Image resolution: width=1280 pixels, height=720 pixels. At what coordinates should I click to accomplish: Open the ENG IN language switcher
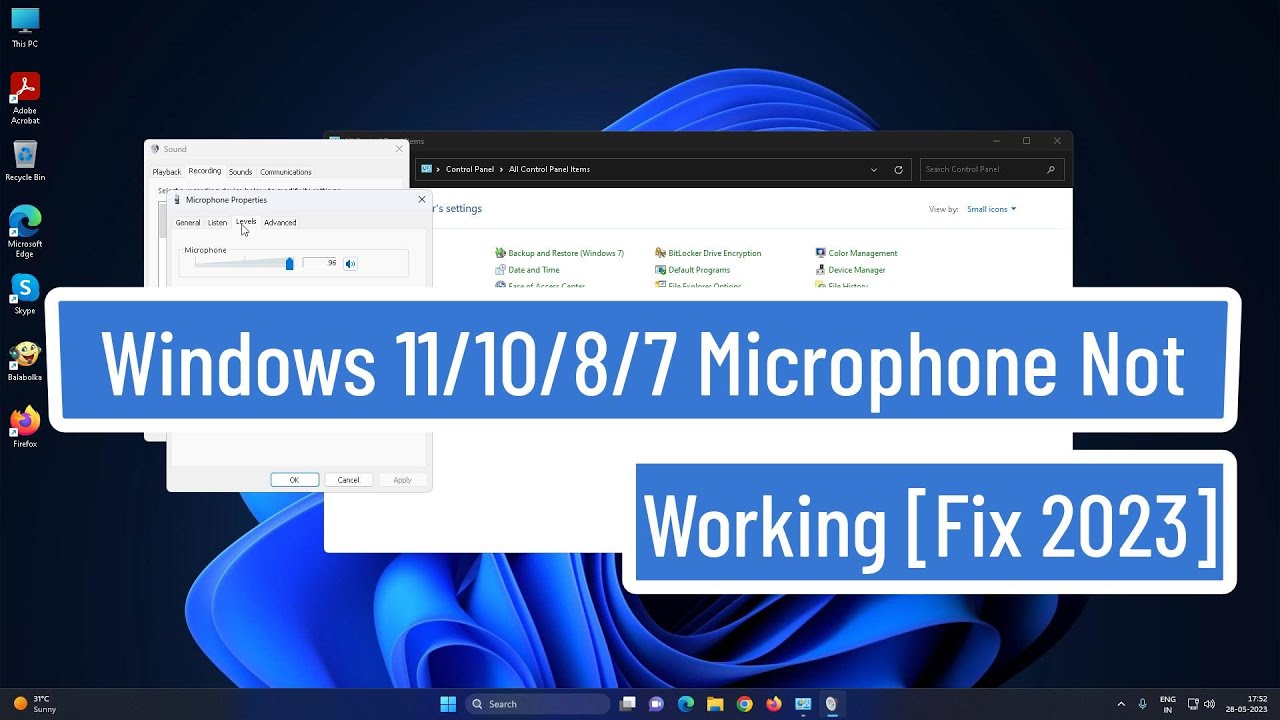[1168, 704]
